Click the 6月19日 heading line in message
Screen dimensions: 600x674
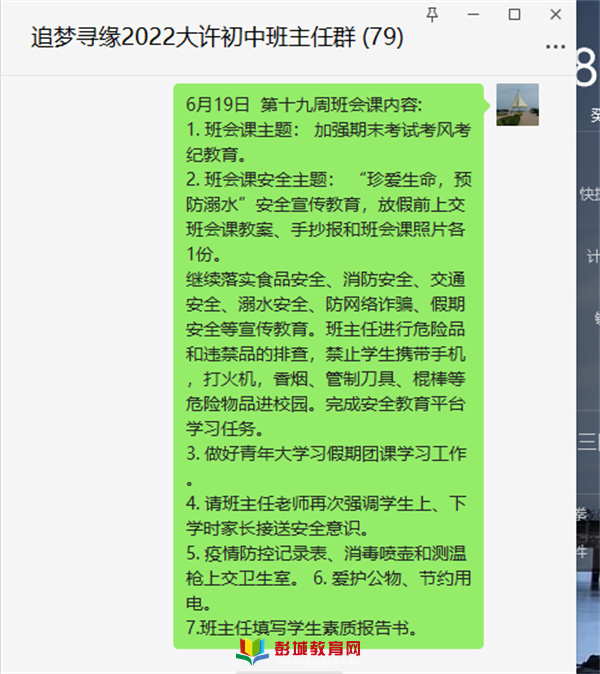[304, 104]
